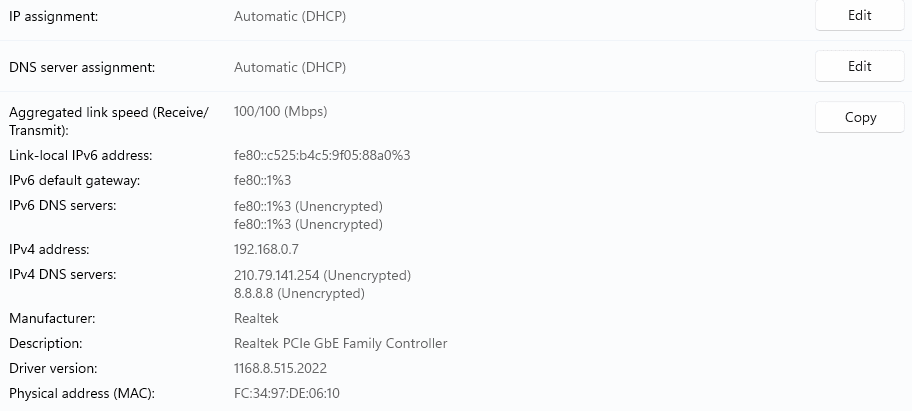Image resolution: width=912 pixels, height=411 pixels.
Task: Click Automatic (DHCP) value beside DNS server assignment
Action: click(290, 68)
